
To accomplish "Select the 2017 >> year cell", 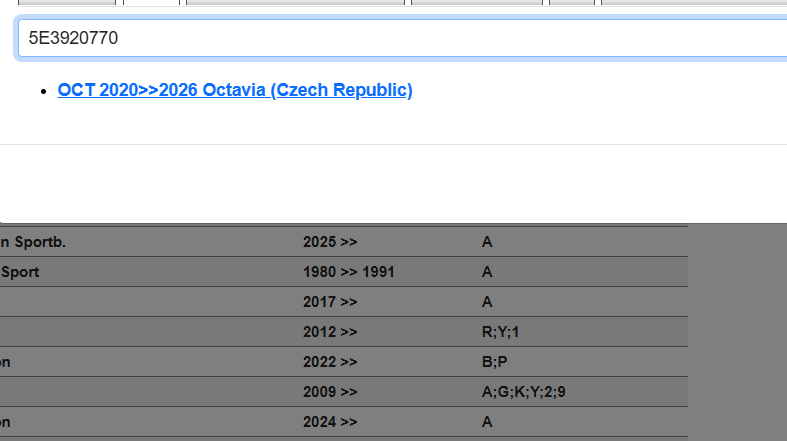I will (330, 302).
